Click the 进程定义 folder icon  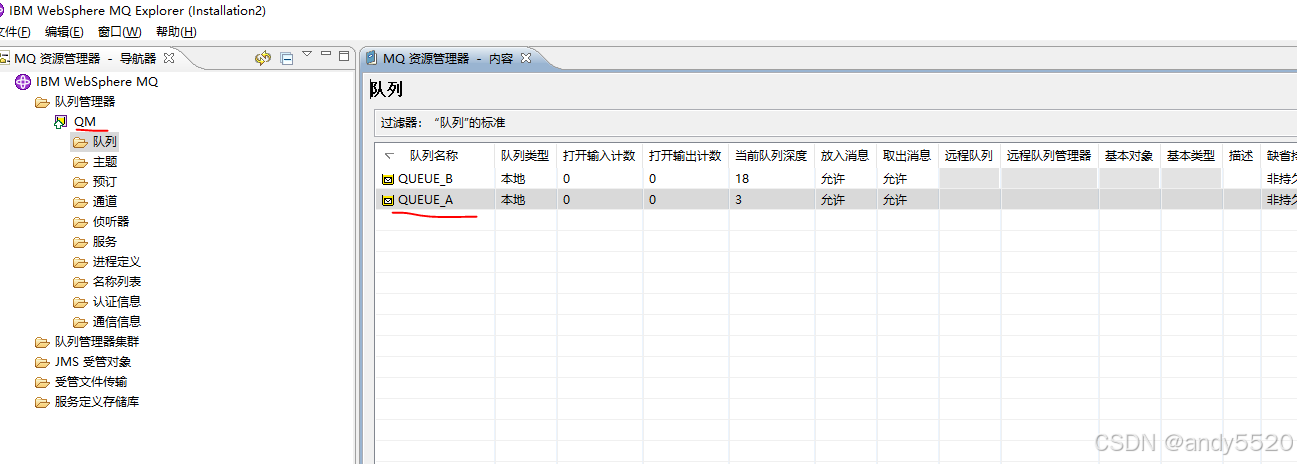pyautogui.click(x=80, y=262)
